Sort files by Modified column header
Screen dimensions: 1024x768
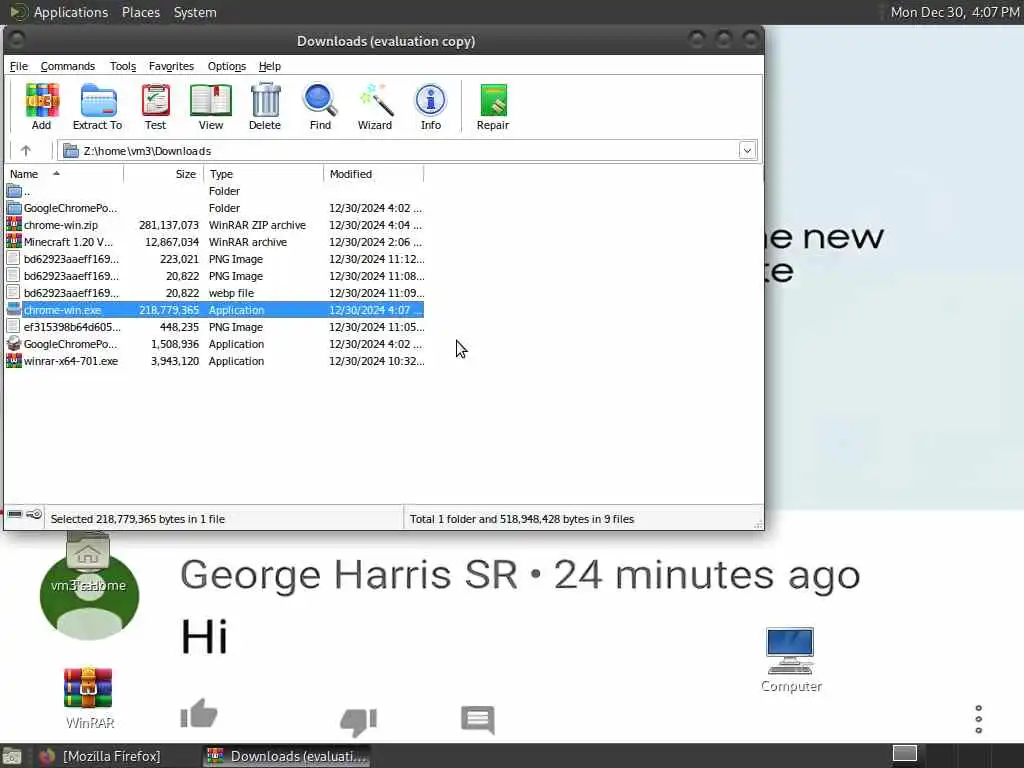(374, 174)
